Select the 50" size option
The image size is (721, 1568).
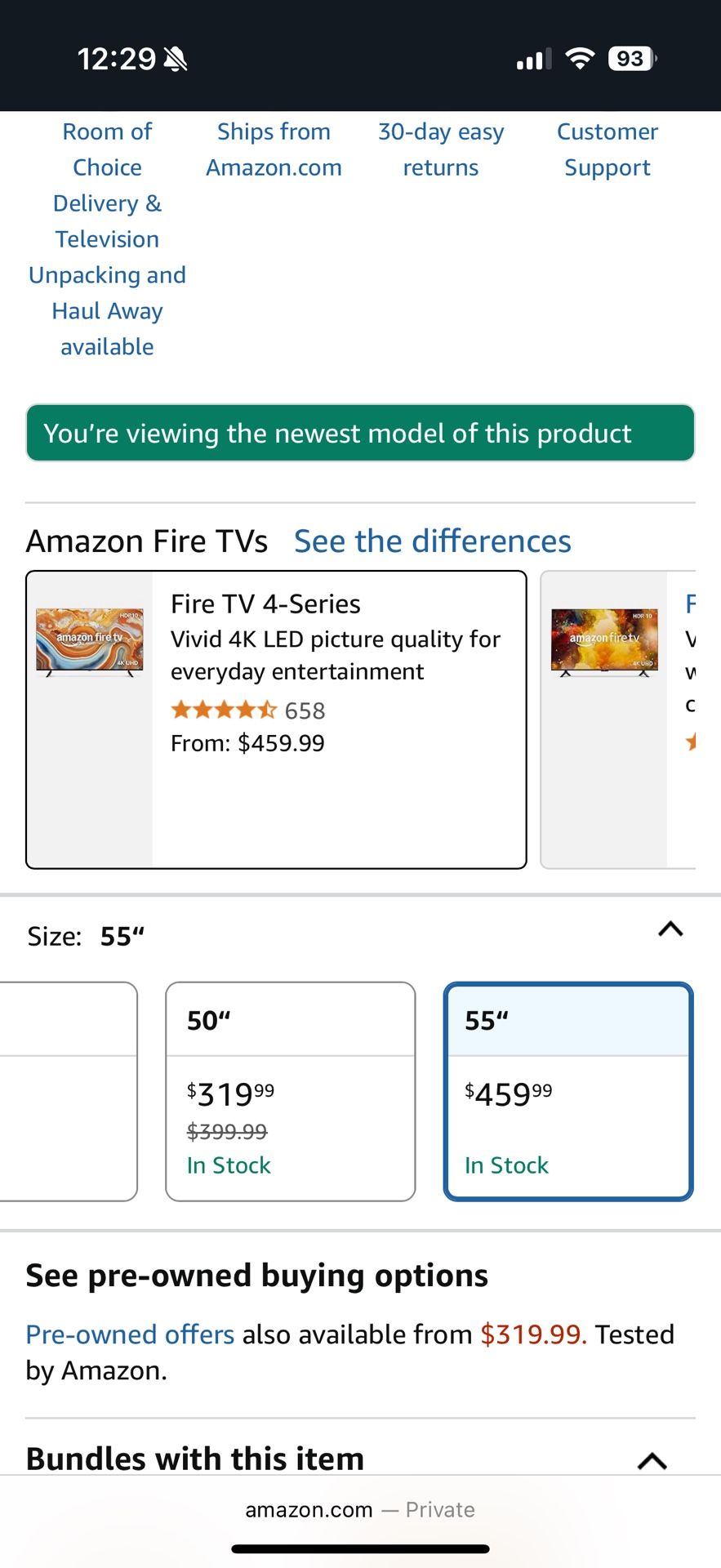tap(290, 1091)
